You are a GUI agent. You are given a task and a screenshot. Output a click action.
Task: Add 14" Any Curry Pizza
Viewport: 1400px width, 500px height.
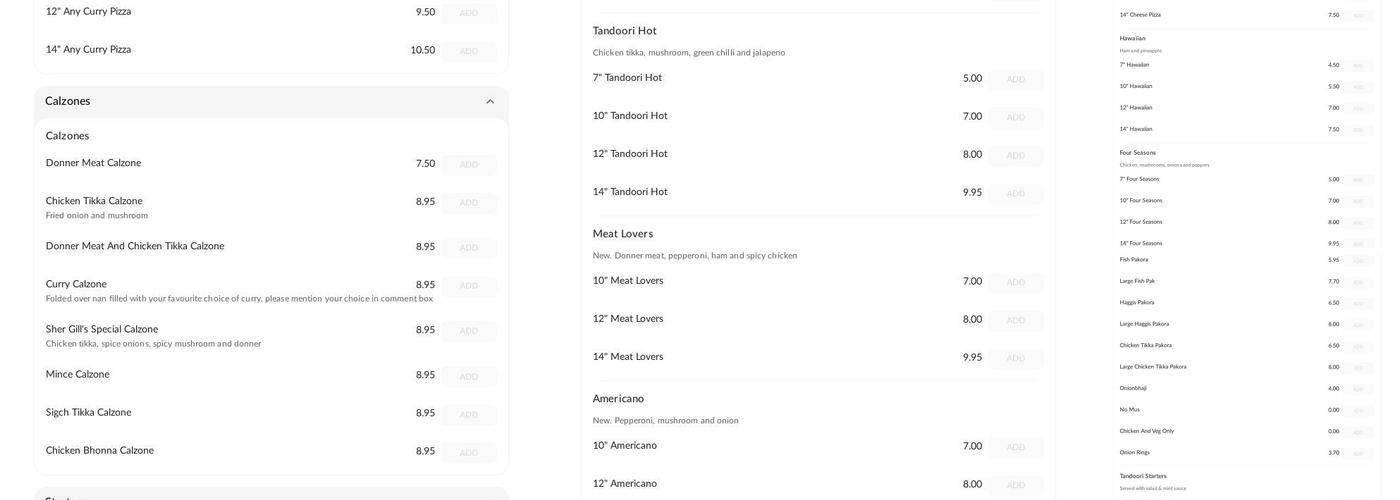pyautogui.click(x=468, y=51)
